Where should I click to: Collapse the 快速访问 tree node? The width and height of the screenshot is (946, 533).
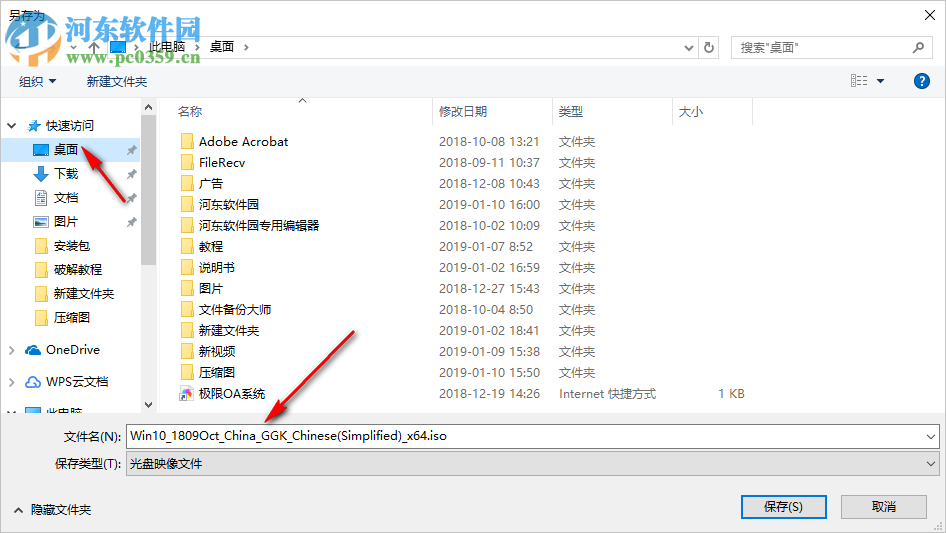click(11, 126)
